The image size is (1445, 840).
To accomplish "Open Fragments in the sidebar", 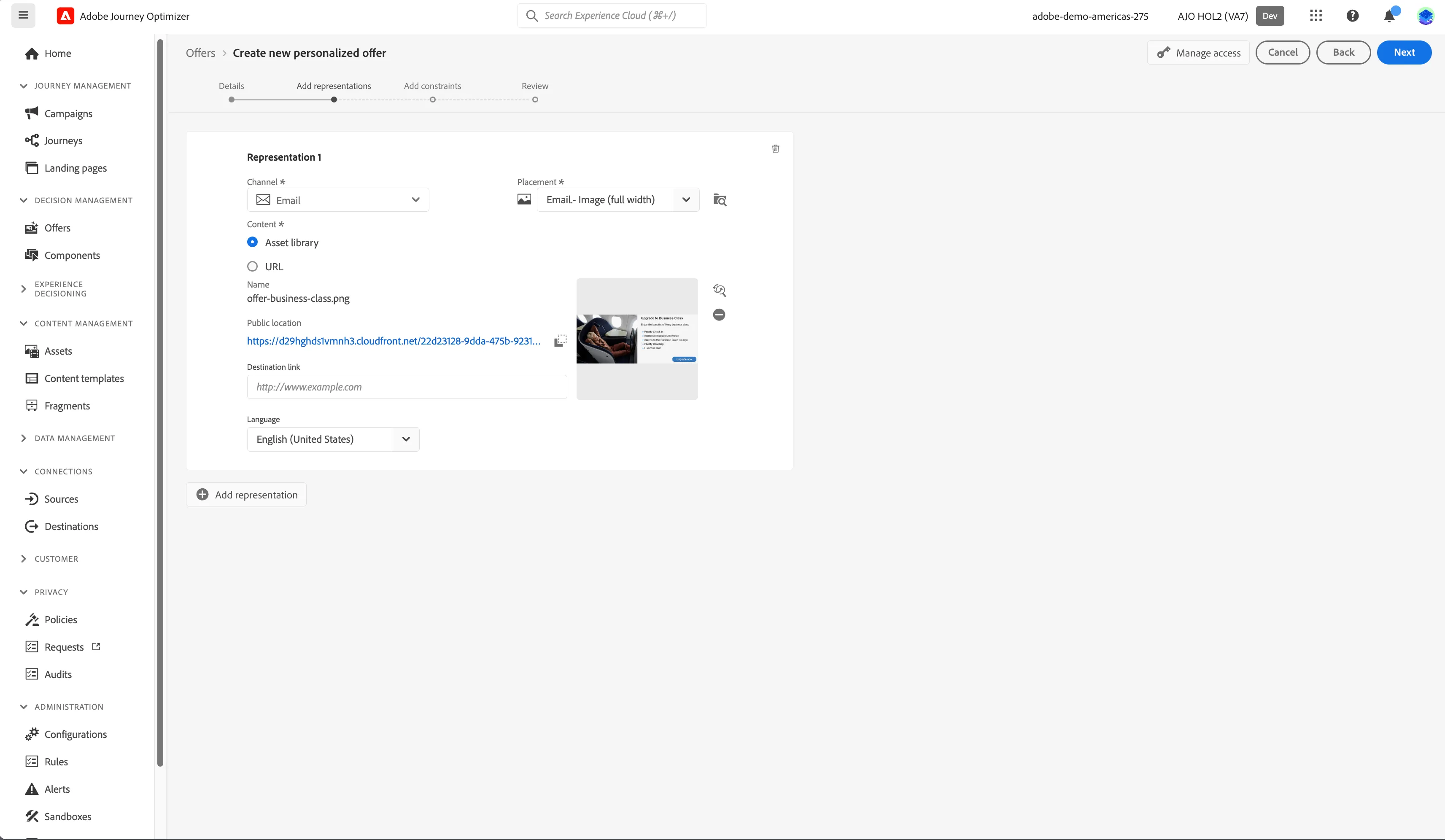I will (x=67, y=406).
